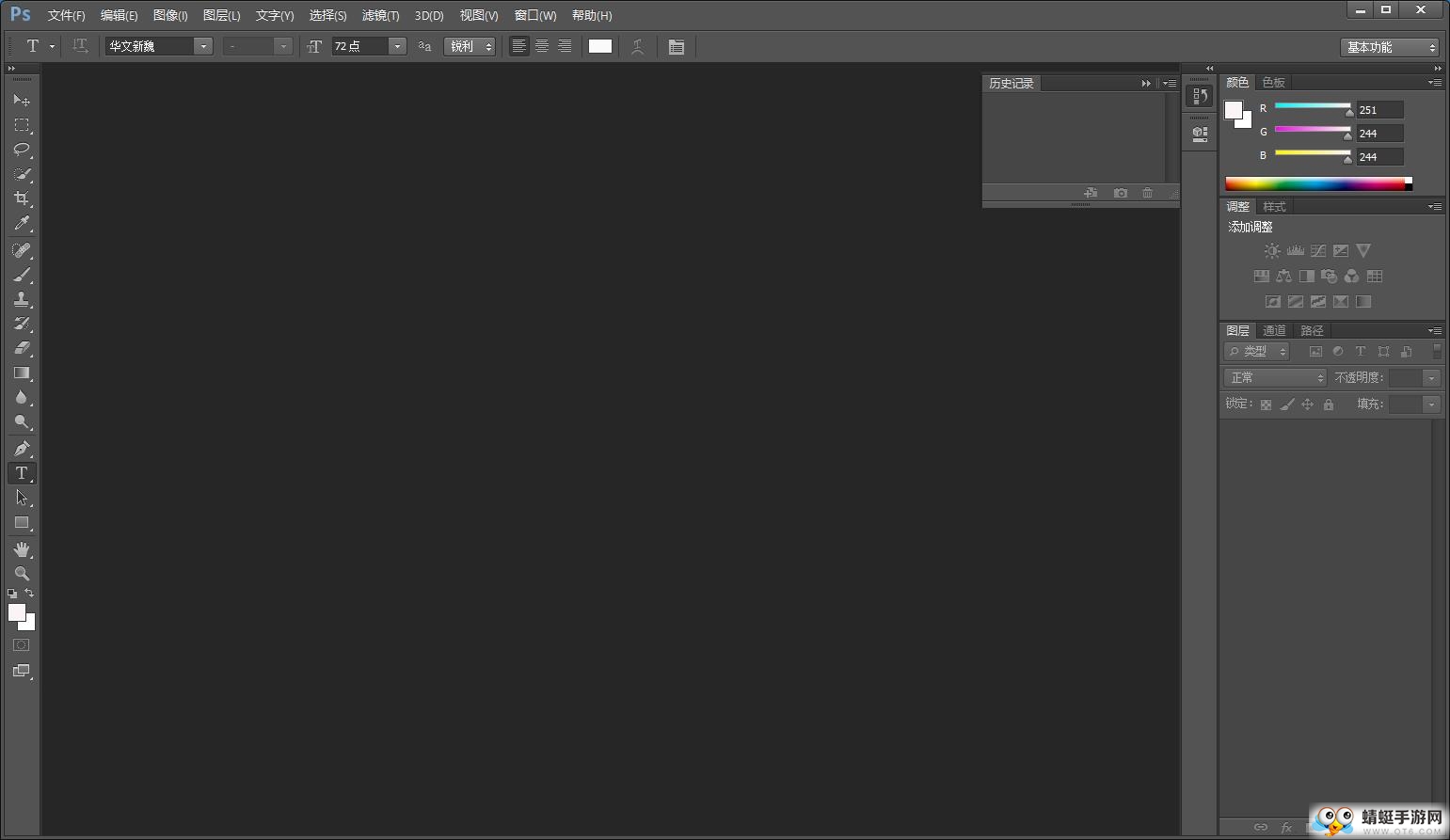Screen dimensions: 1450x840
Task: Select the Horizontal Type tool
Action: [22, 473]
